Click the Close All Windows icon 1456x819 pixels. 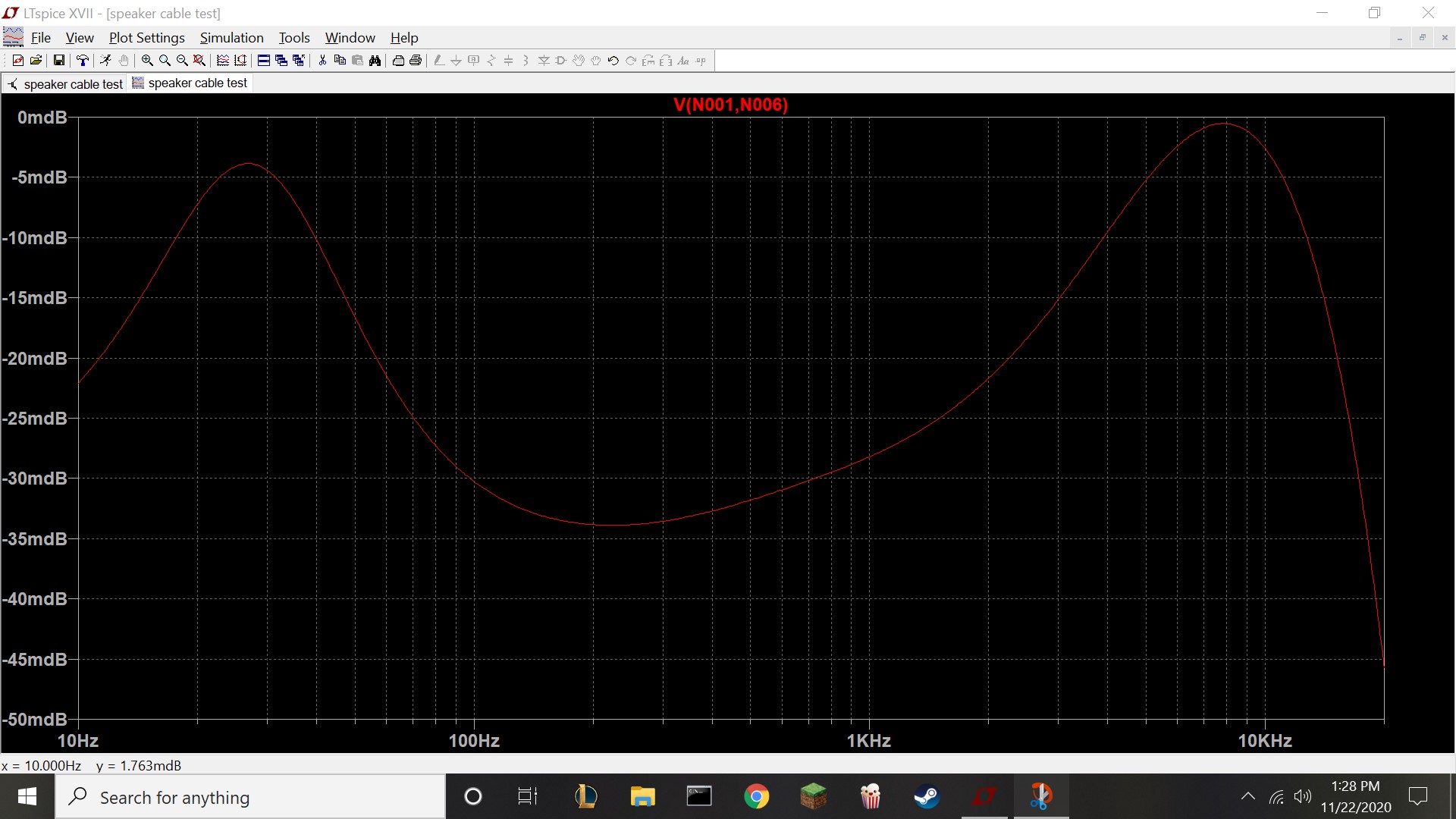pyautogui.click(x=299, y=61)
